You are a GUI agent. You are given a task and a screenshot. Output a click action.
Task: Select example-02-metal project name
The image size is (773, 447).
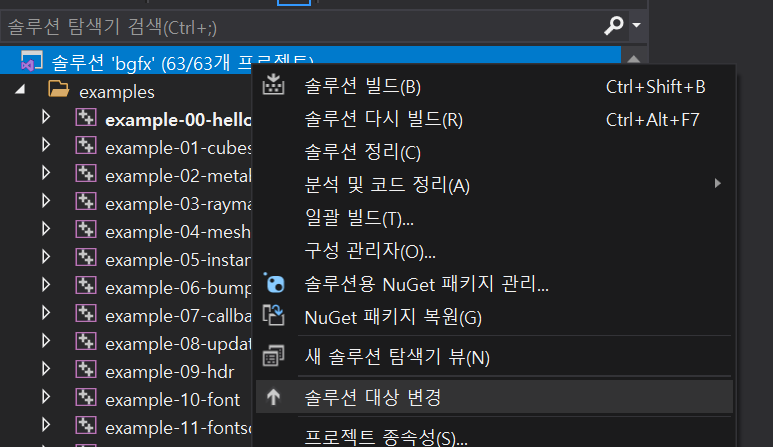(178, 176)
